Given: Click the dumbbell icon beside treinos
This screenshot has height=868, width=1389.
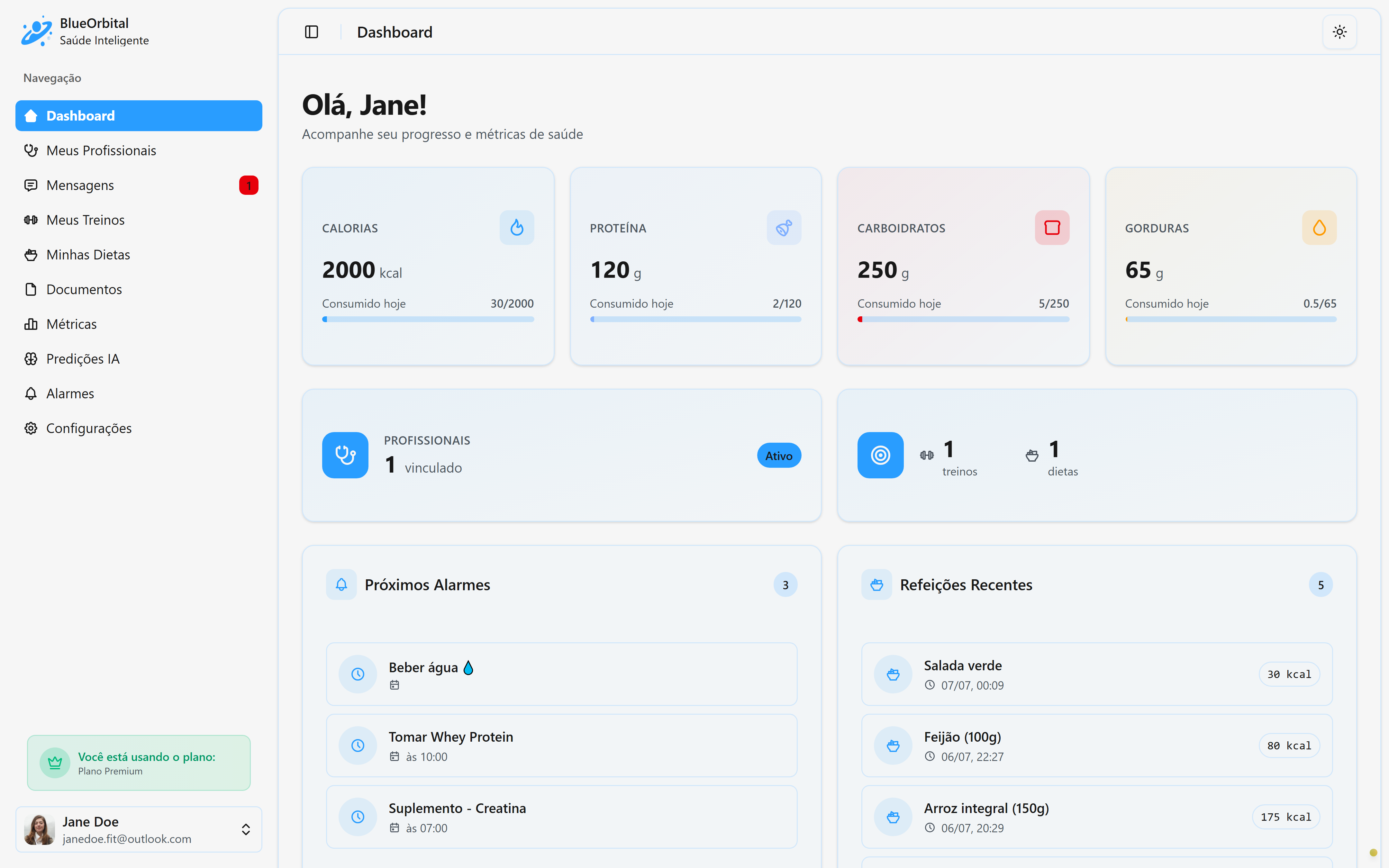Looking at the screenshot, I should [926, 455].
